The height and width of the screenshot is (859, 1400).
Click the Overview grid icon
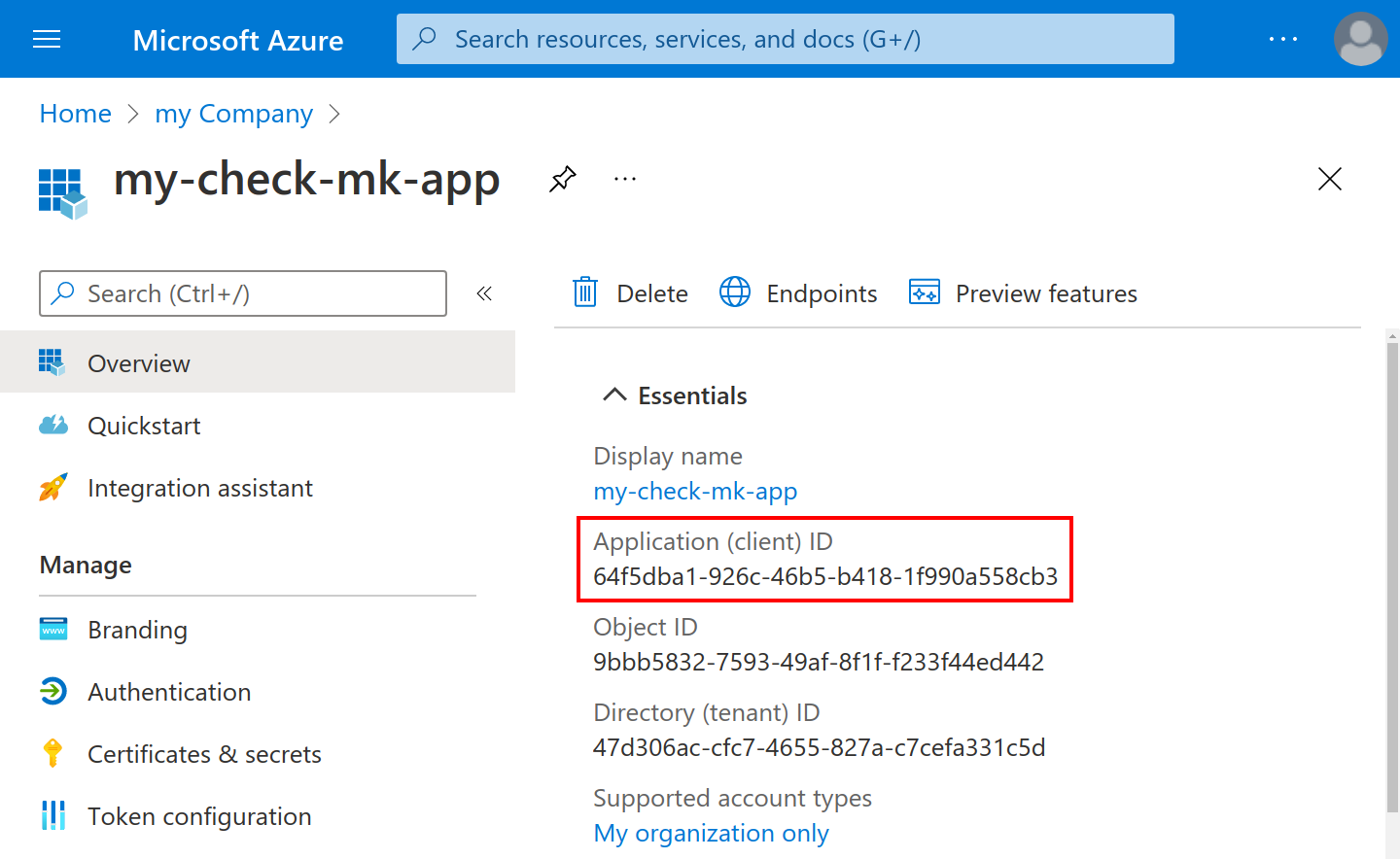52,362
